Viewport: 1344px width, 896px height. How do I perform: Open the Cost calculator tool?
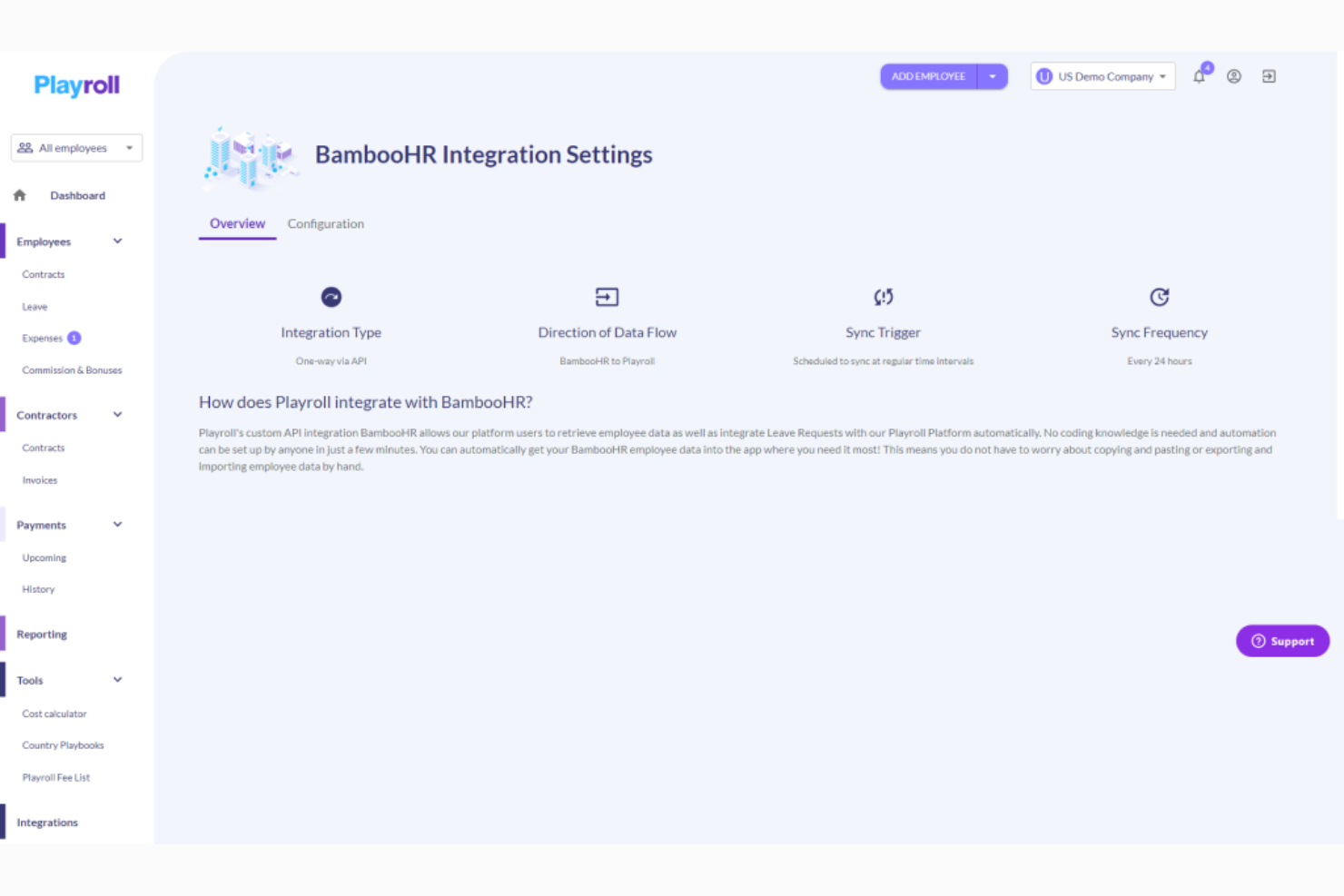54,714
